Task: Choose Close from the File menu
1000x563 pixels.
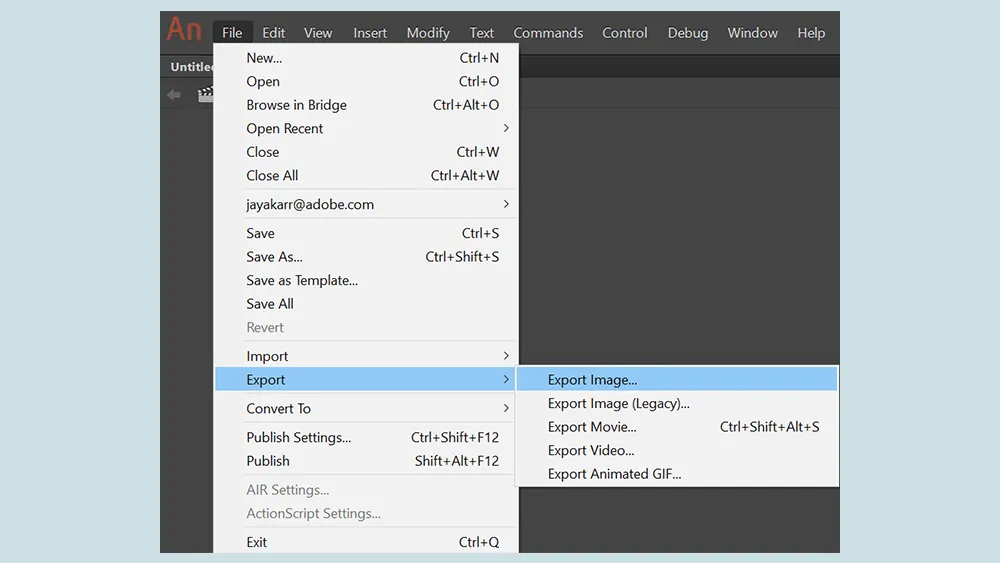Action: [367, 152]
